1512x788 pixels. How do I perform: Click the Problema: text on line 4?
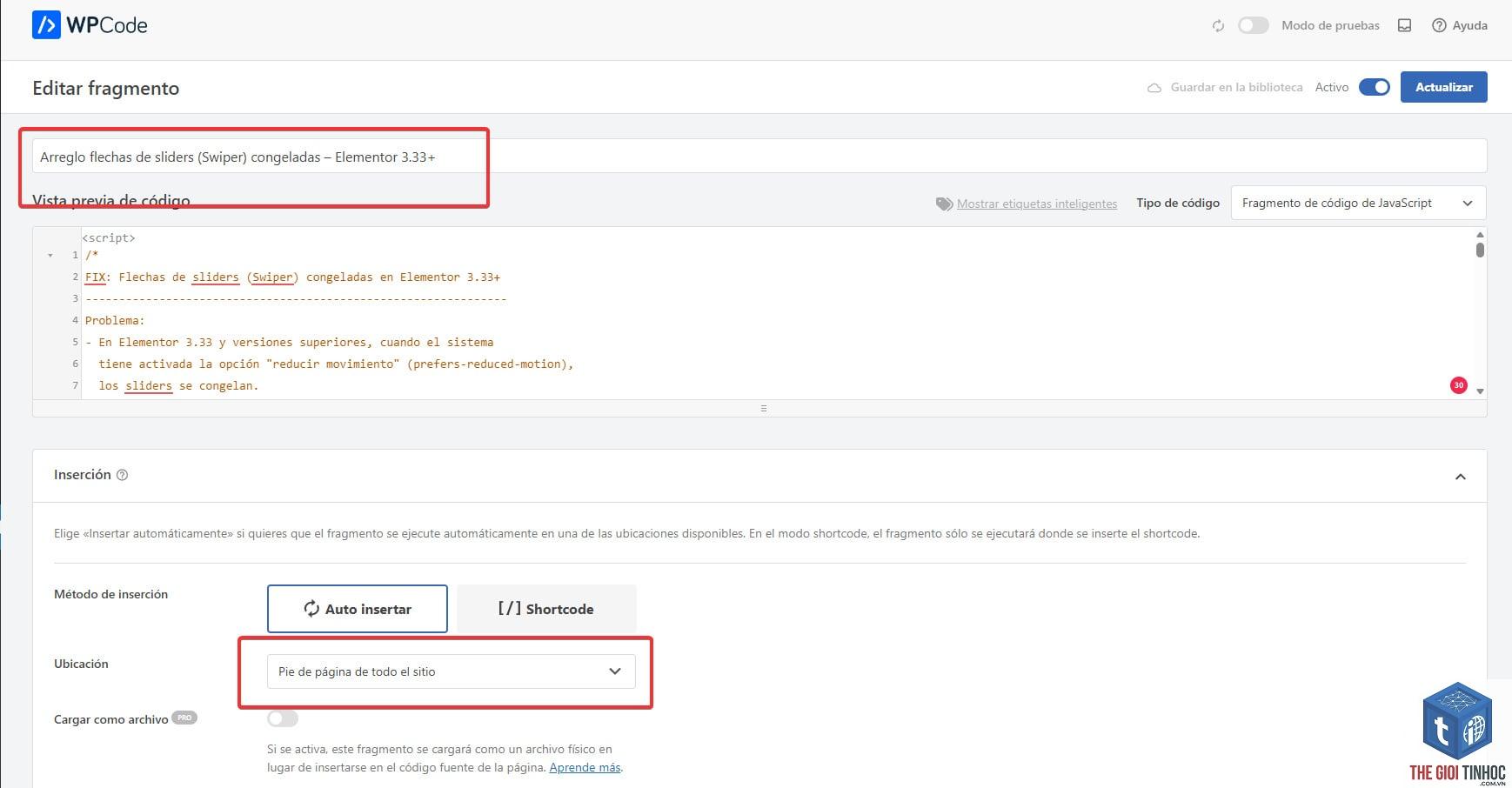click(115, 321)
